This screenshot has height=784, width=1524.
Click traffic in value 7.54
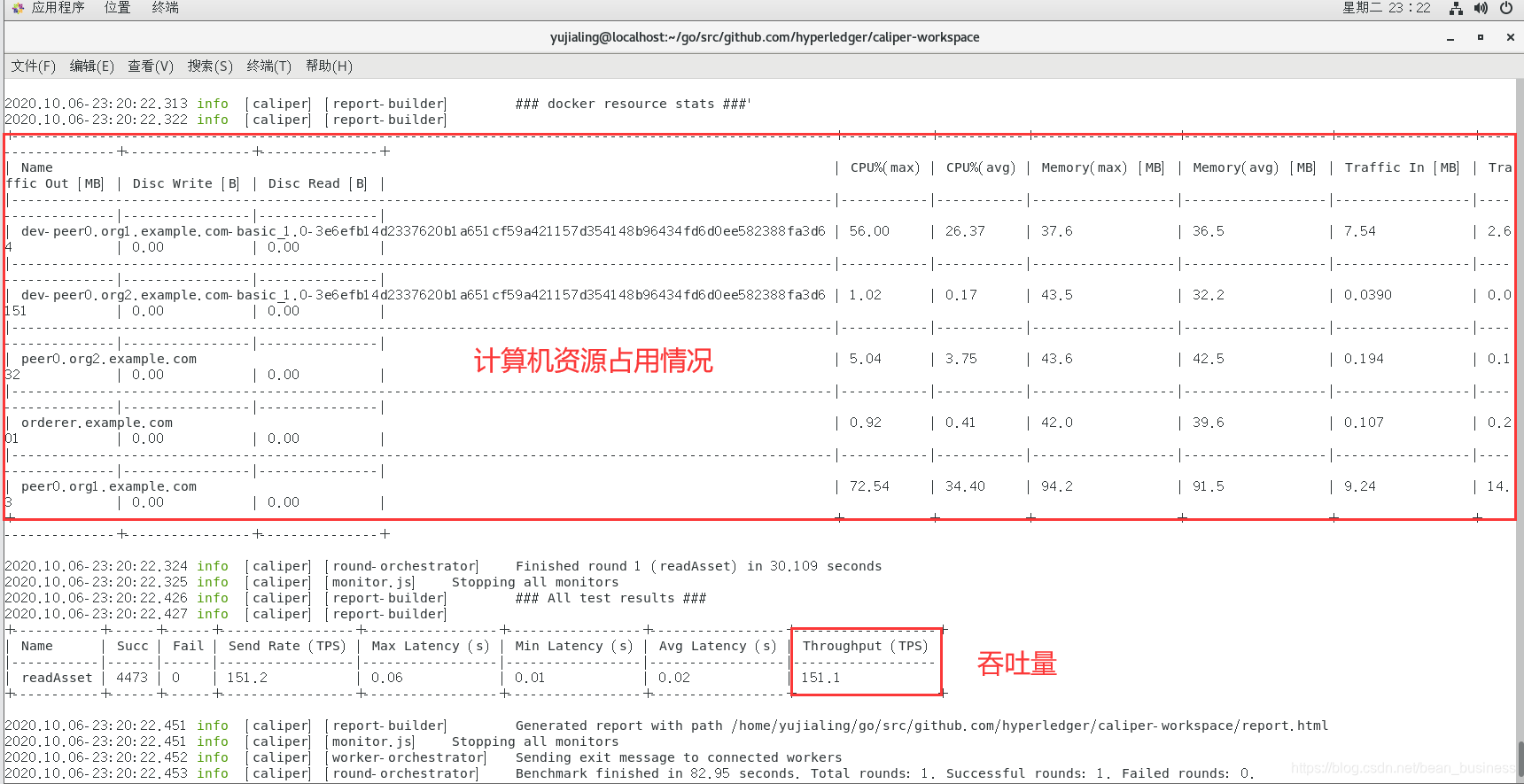coord(1360,231)
